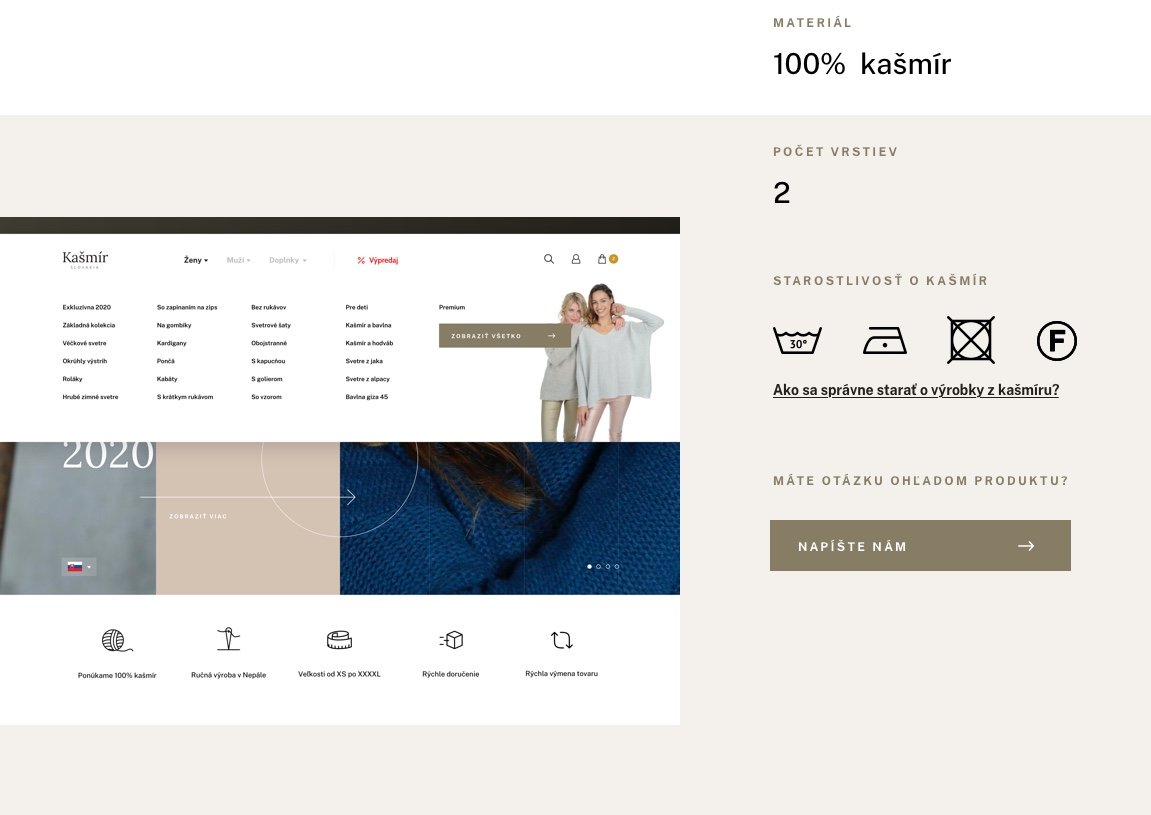The height and width of the screenshot is (815, 1151).
Task: Click the exchange arrows icon
Action: [561, 640]
